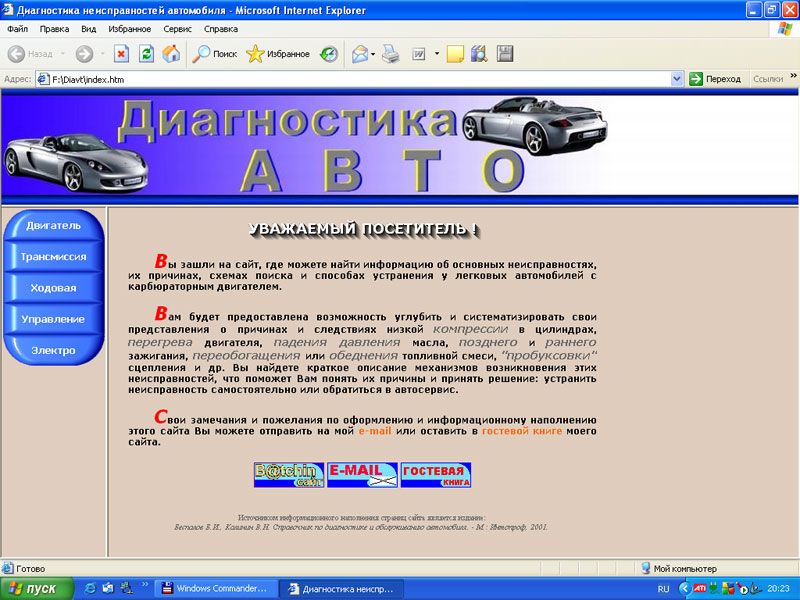Open the ГОСТЕВАЯ КНИГА guestbook banner
Image resolution: width=800 pixels, height=600 pixels.
click(436, 472)
